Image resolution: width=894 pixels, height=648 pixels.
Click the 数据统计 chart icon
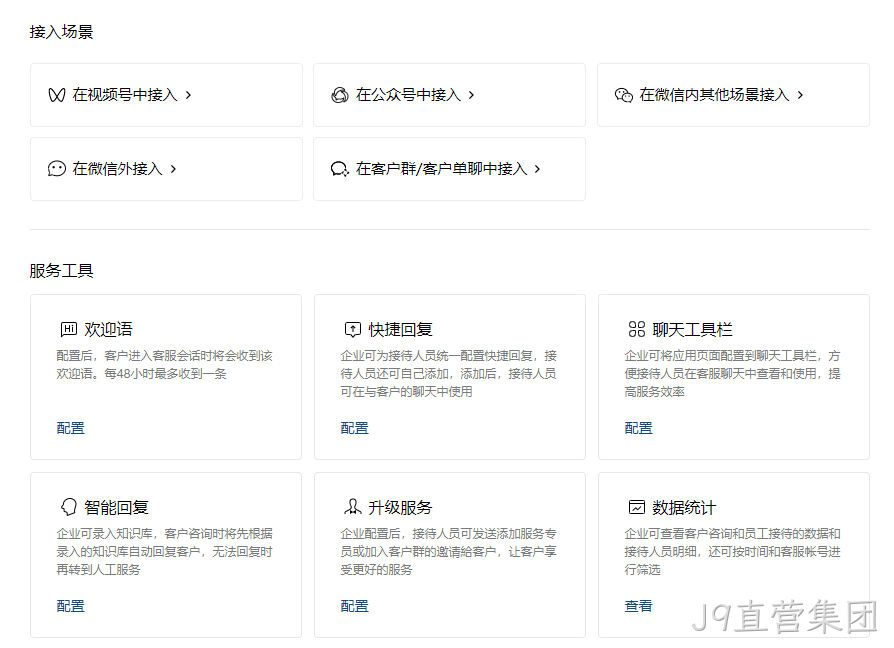[636, 507]
